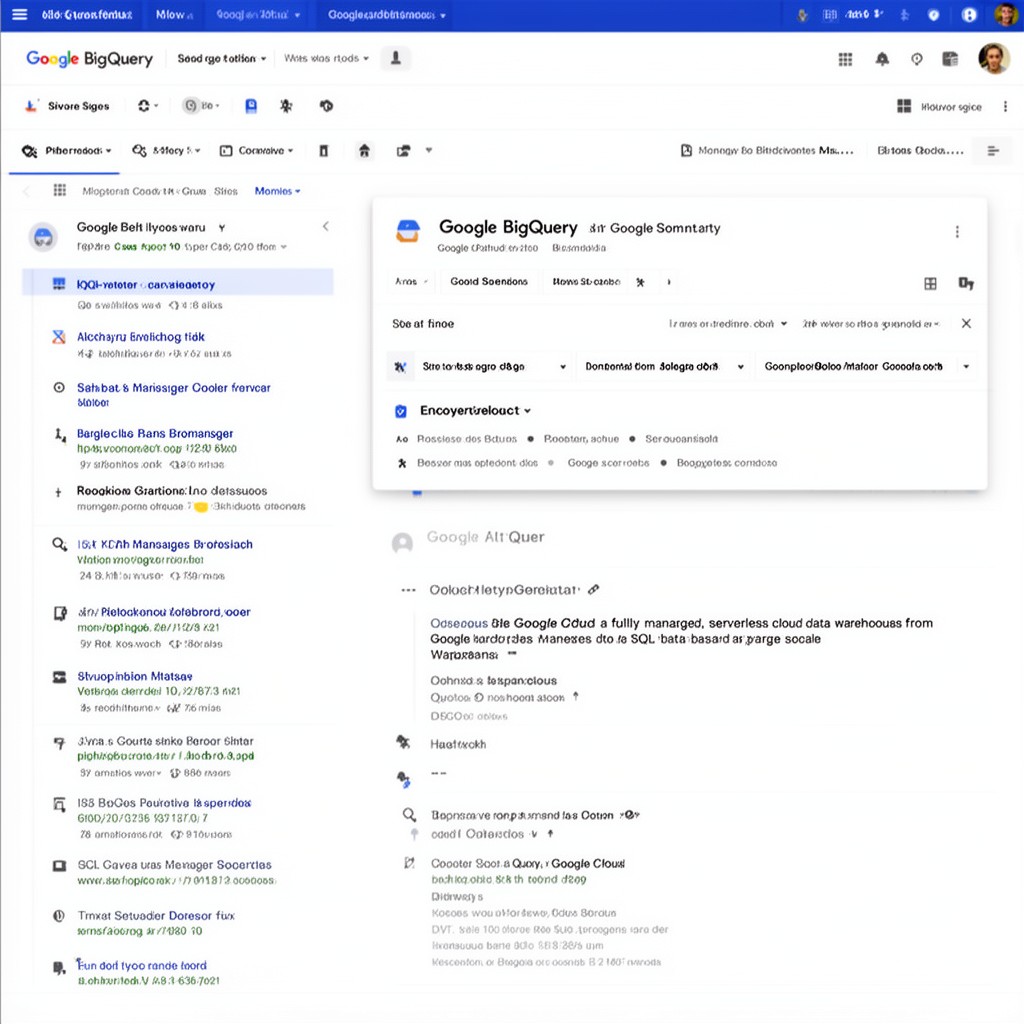Screen dimensions: 1024x1024
Task: Close the "Soe at finoe" row with the X
Action: [x=967, y=323]
